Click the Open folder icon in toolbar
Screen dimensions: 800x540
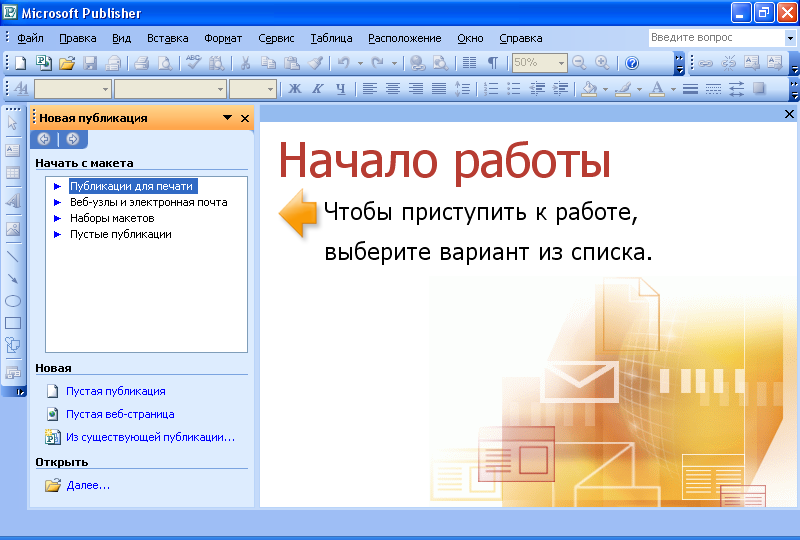point(67,63)
